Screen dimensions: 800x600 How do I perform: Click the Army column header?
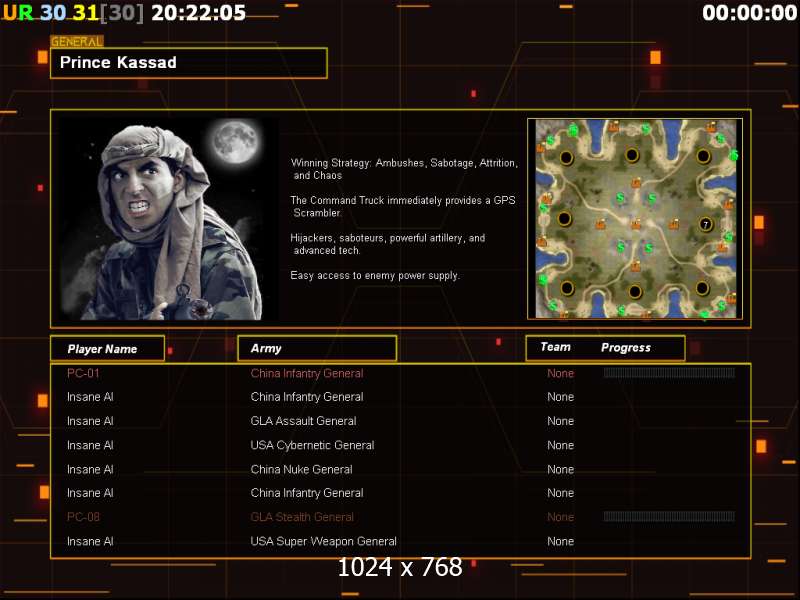pyautogui.click(x=317, y=348)
